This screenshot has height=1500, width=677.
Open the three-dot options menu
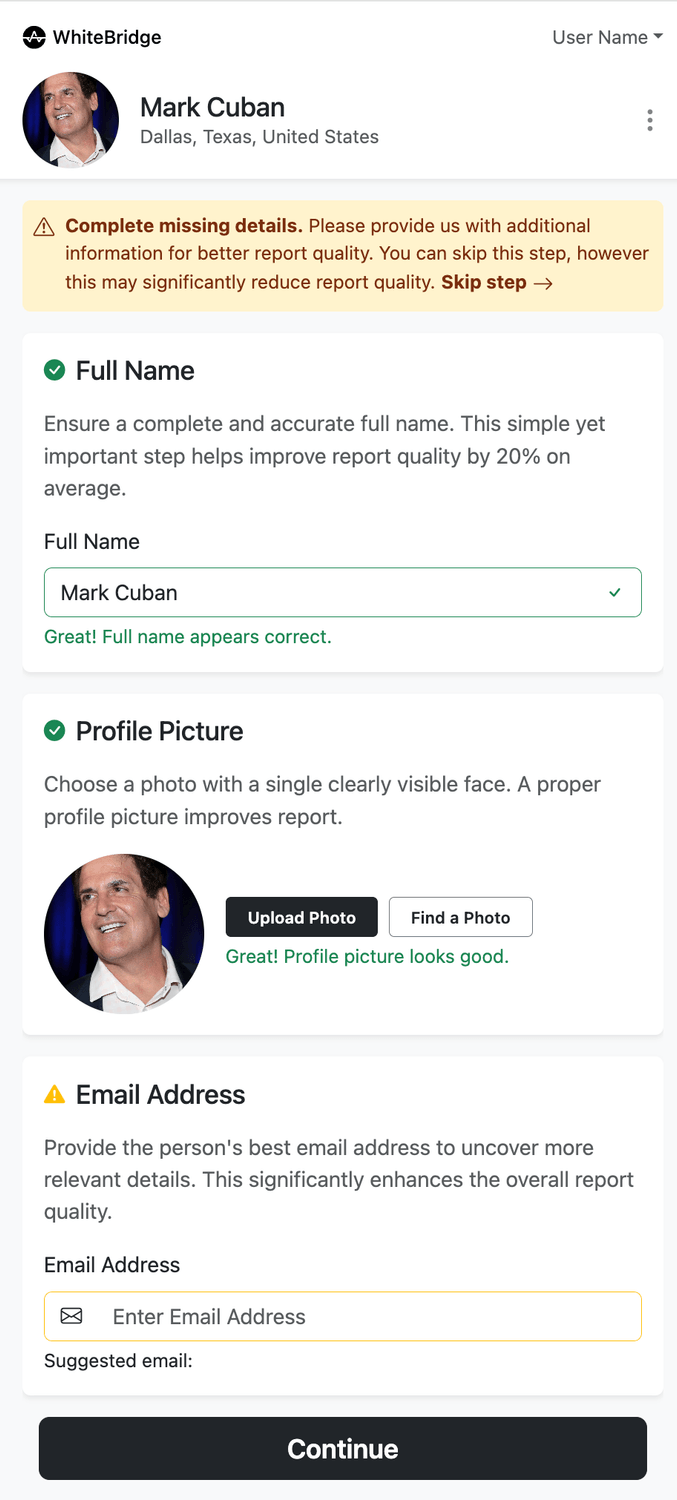[x=650, y=121]
